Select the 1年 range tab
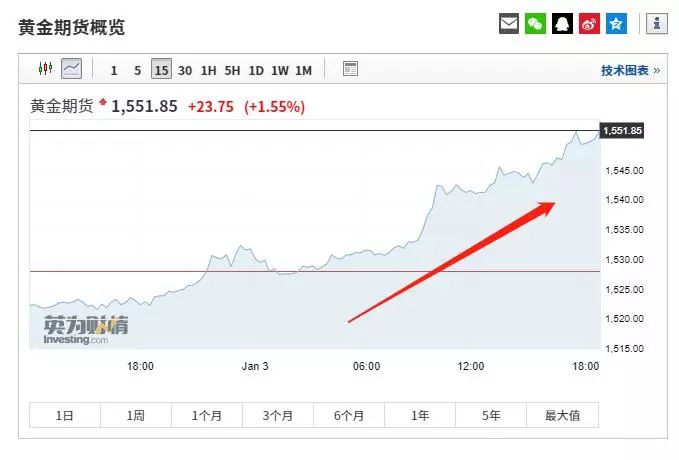 (420, 416)
